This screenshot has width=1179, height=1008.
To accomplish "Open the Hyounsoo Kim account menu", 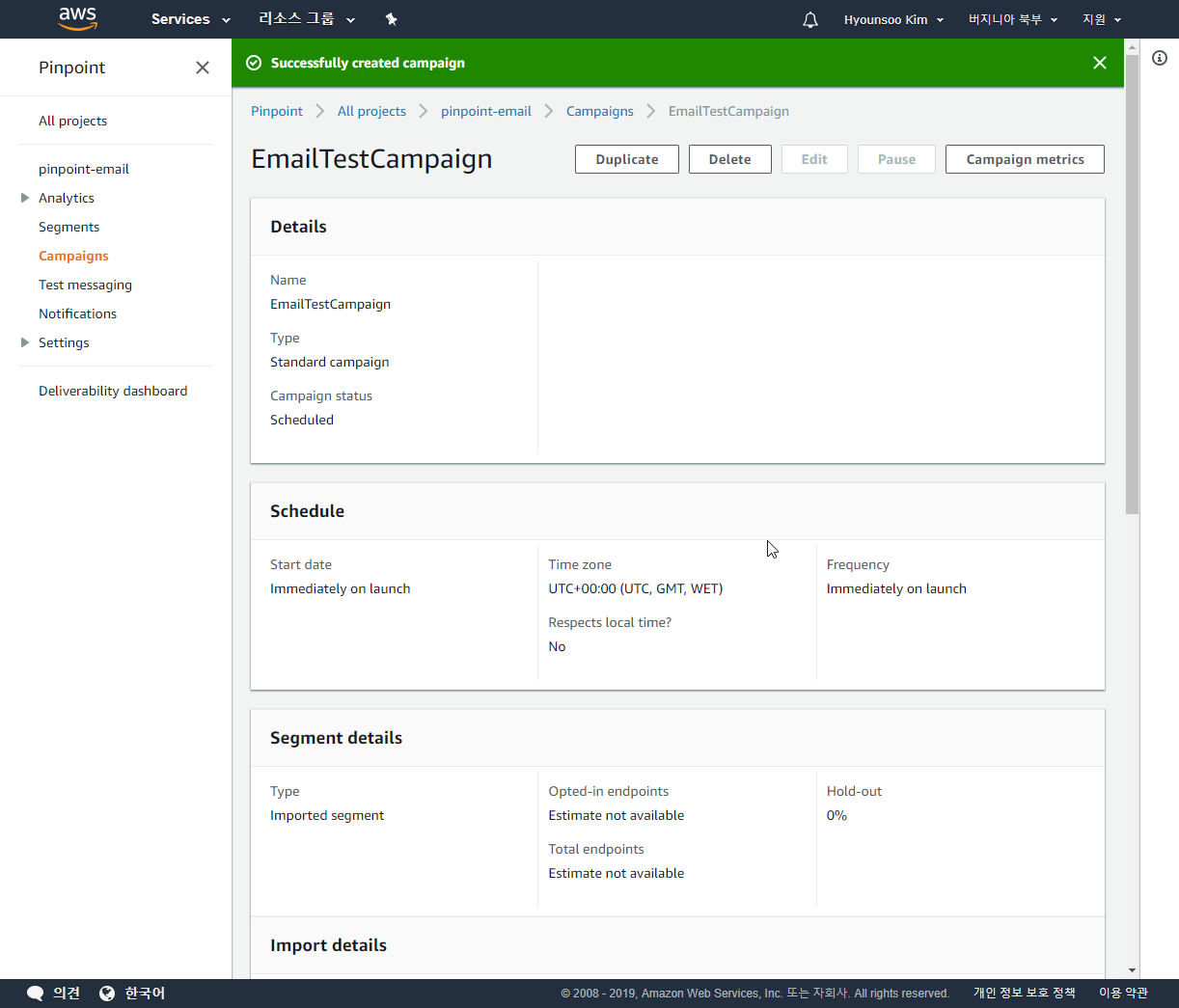I will [893, 19].
